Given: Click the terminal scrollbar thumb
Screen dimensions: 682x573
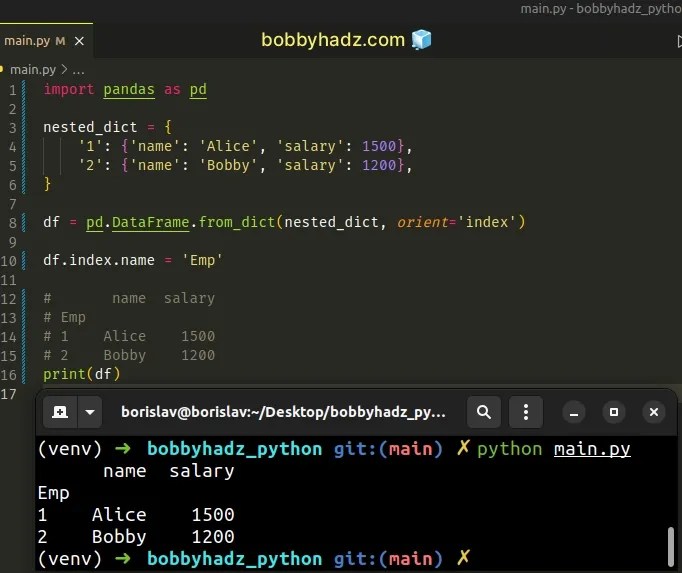Looking at the screenshot, I should point(671,546).
